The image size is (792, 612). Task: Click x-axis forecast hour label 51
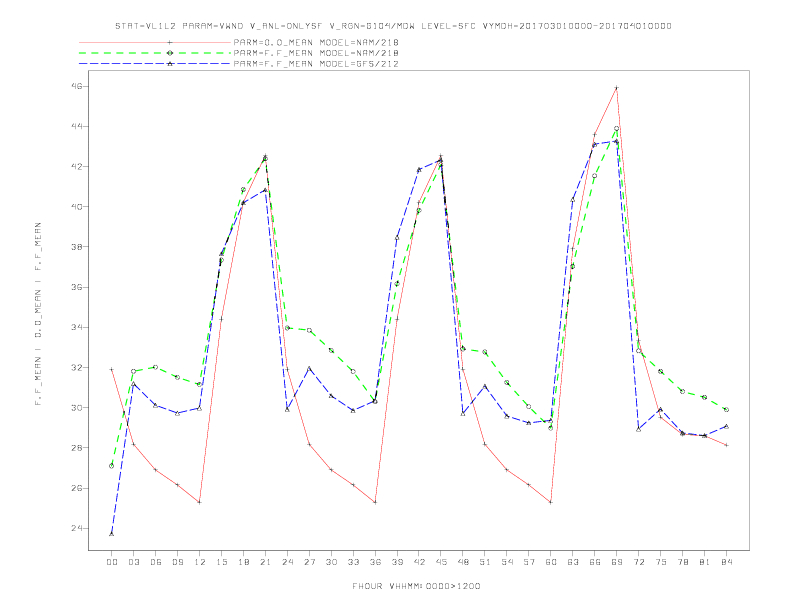[485, 562]
